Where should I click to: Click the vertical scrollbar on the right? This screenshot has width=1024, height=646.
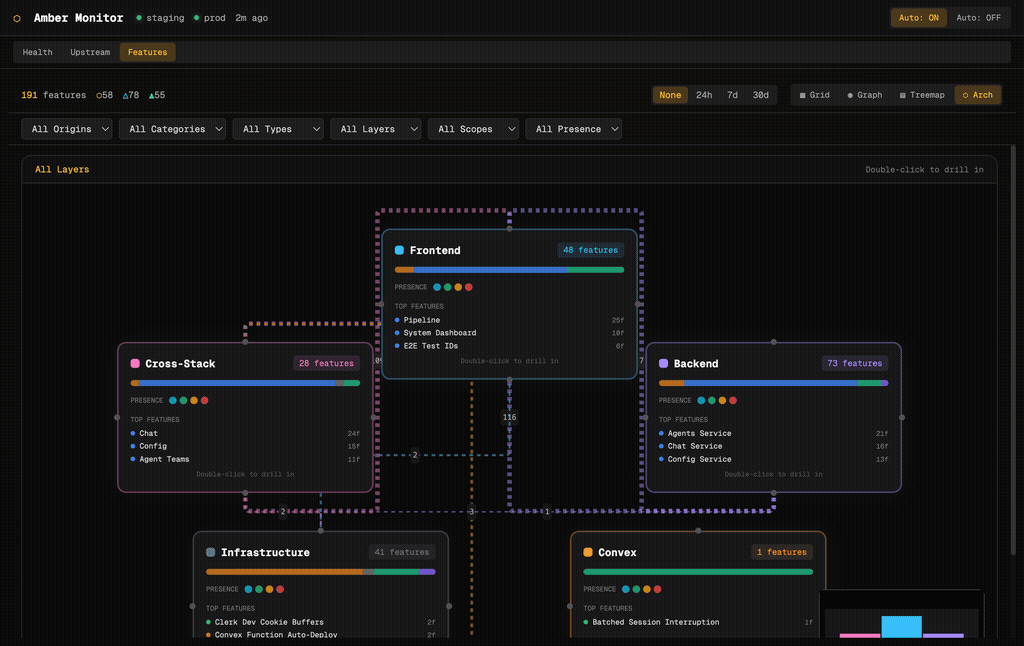coord(1013,349)
